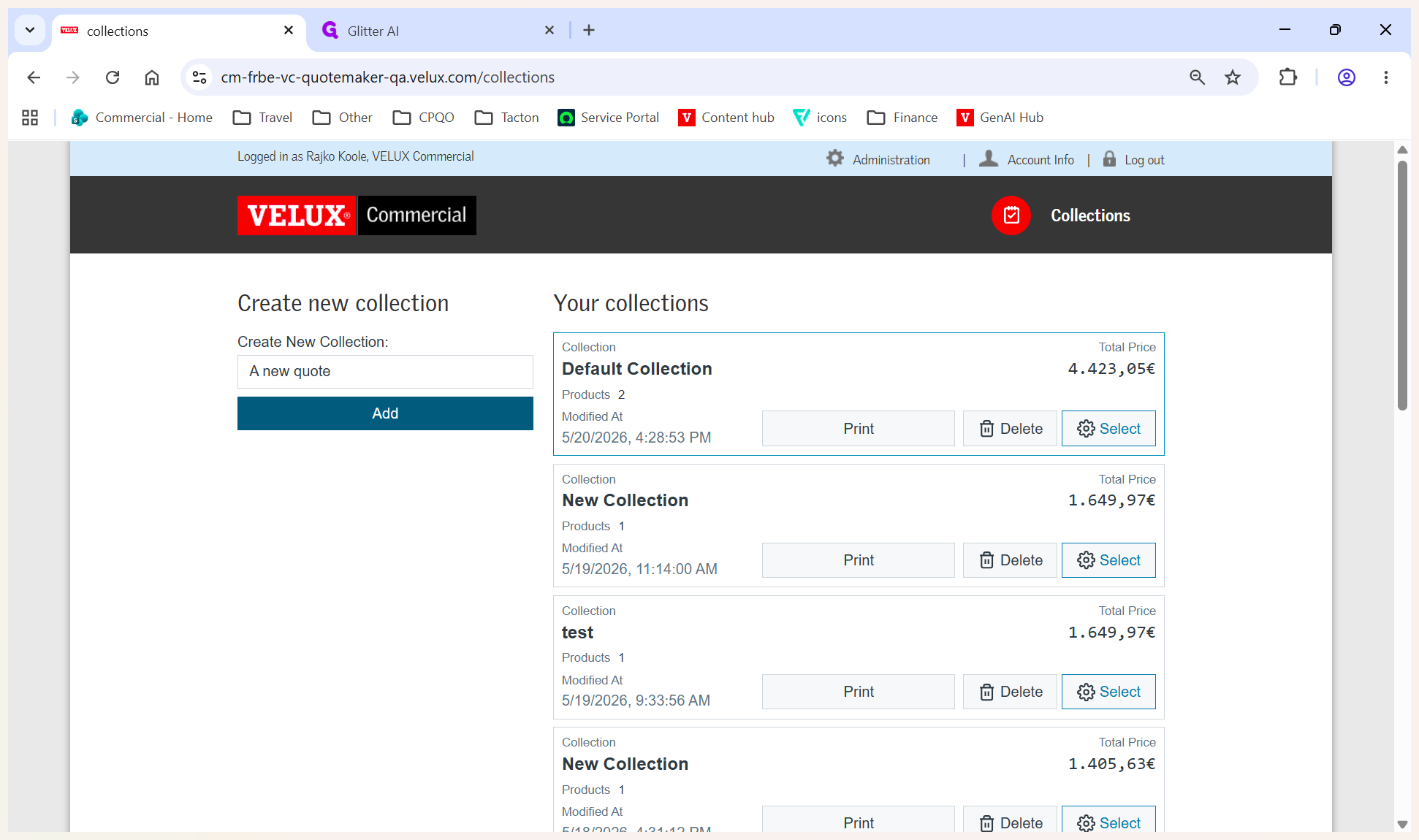
Task: Open the Account Info link
Action: (1041, 160)
